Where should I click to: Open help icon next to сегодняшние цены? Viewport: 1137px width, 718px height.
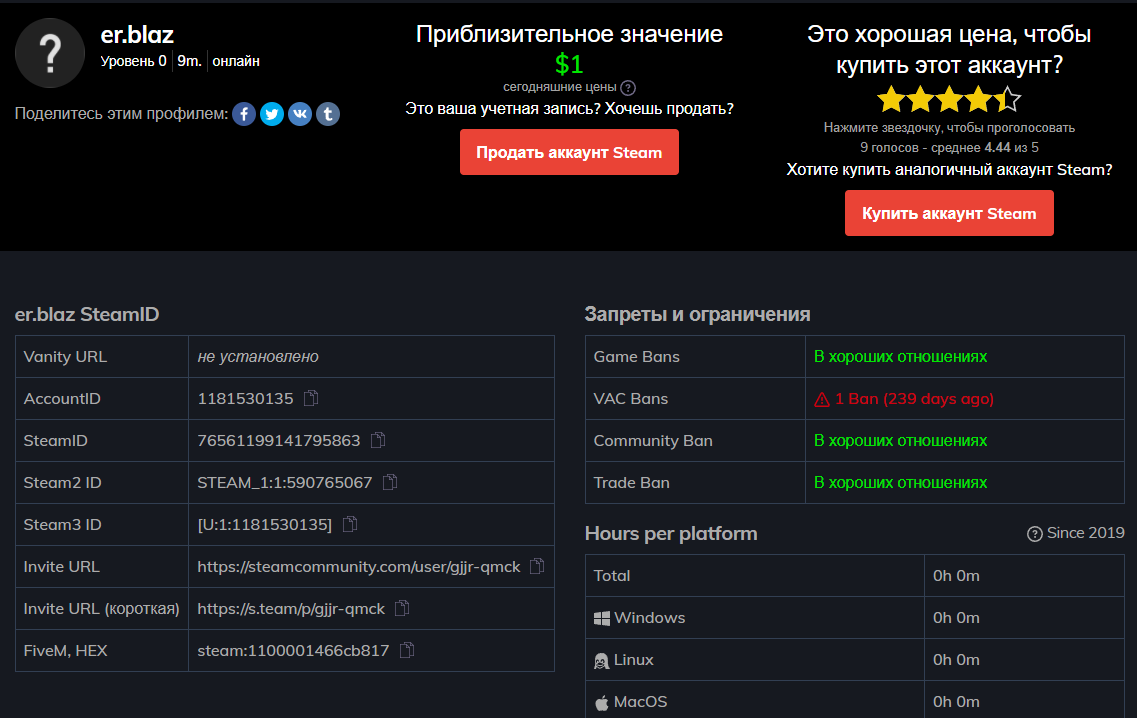point(629,88)
